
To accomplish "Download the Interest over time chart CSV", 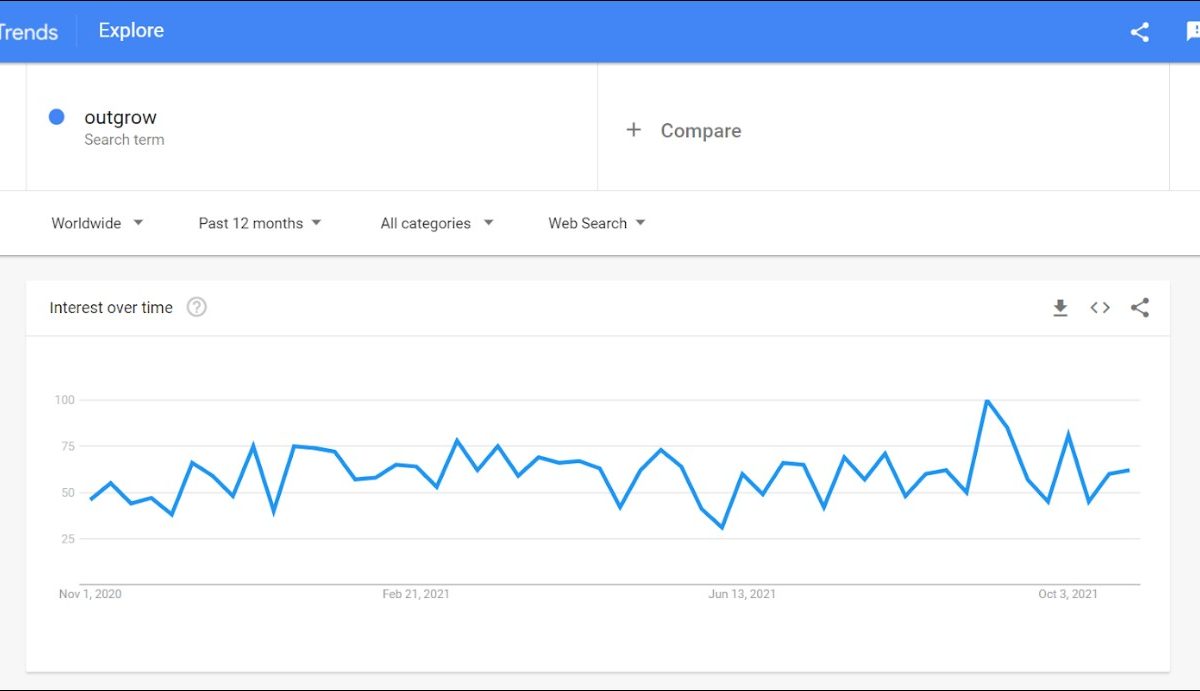I will (1060, 308).
